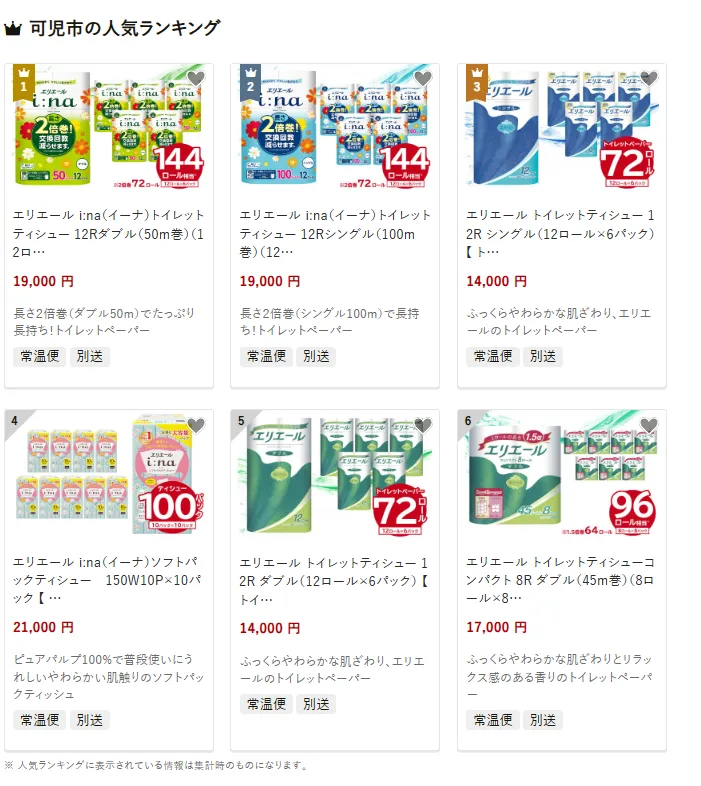Open the 100 pack tissue product image

pos(109,475)
